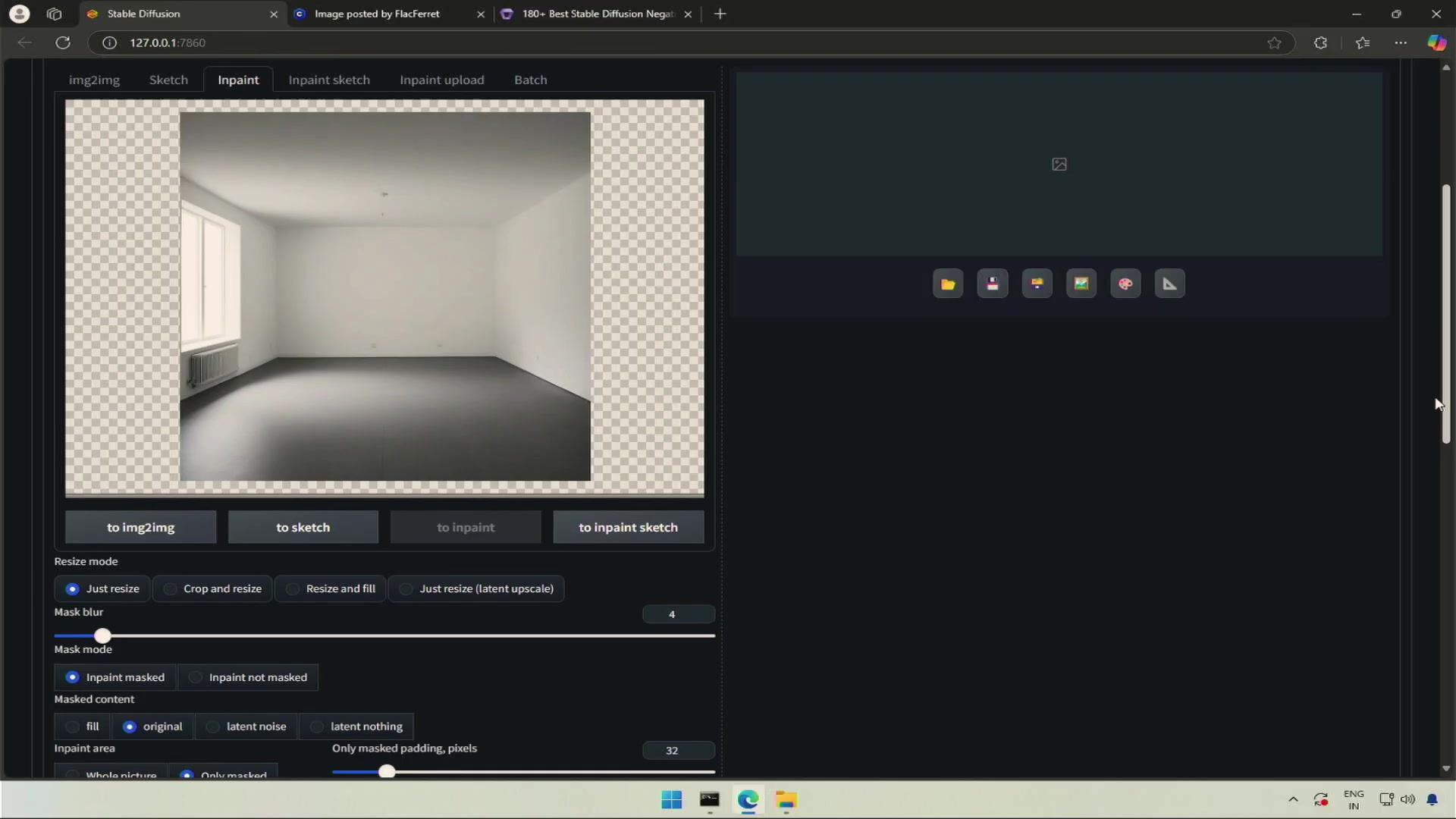Send image to inpaint palette icon
Viewport: 1456px width, 819px height.
[x=1125, y=284]
